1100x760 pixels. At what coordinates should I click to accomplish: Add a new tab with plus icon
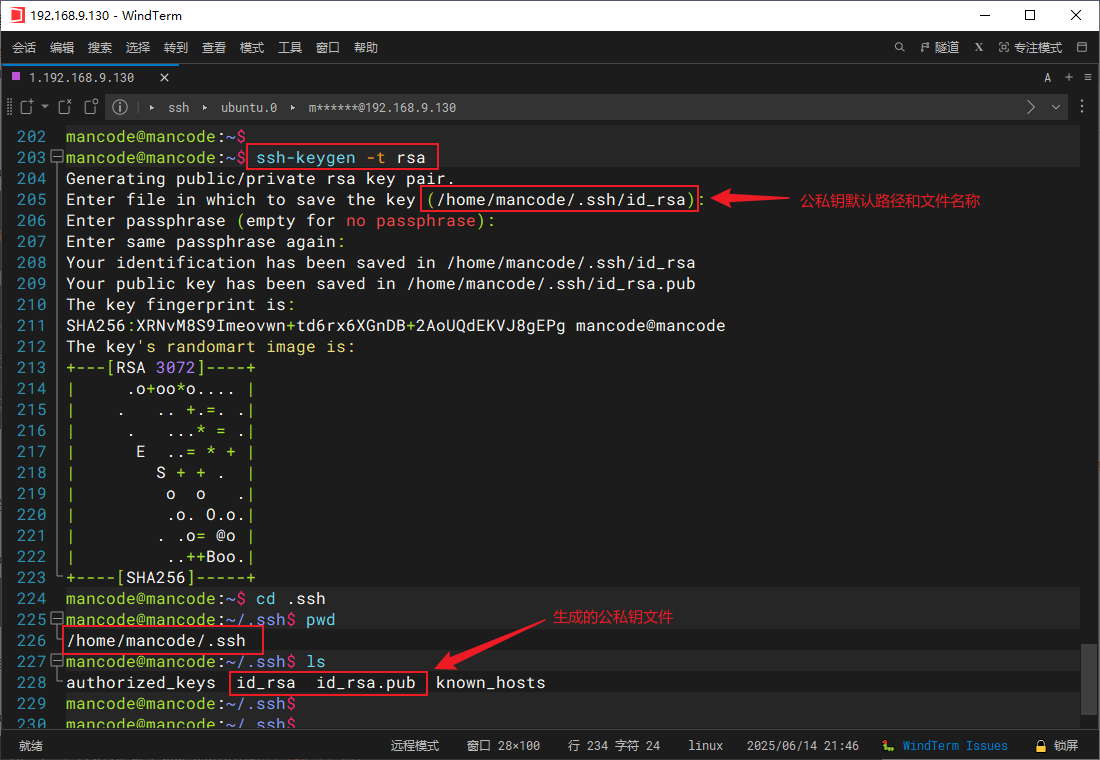(1068, 77)
